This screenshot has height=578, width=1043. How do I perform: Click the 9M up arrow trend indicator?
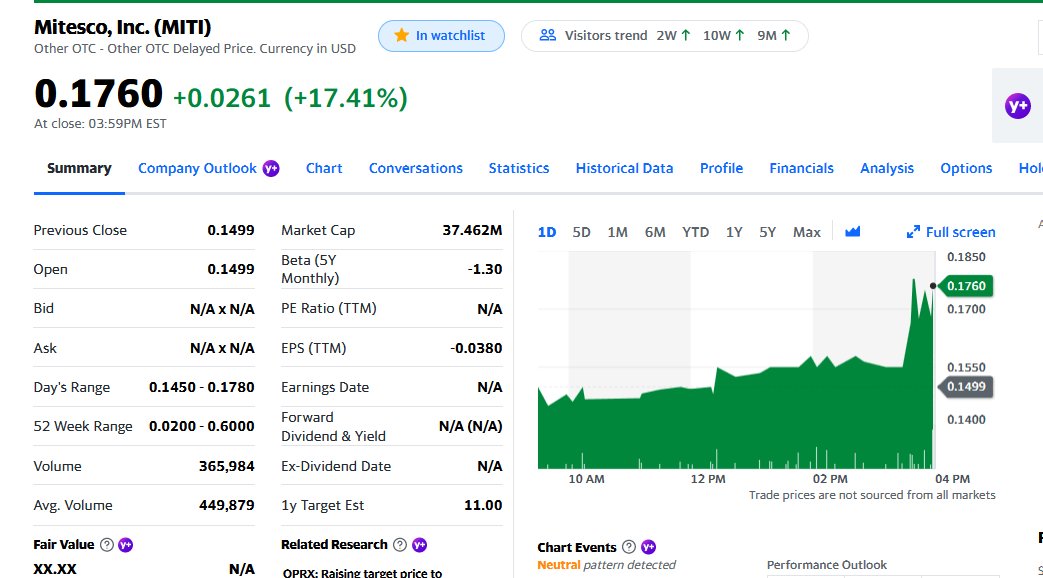(786, 35)
